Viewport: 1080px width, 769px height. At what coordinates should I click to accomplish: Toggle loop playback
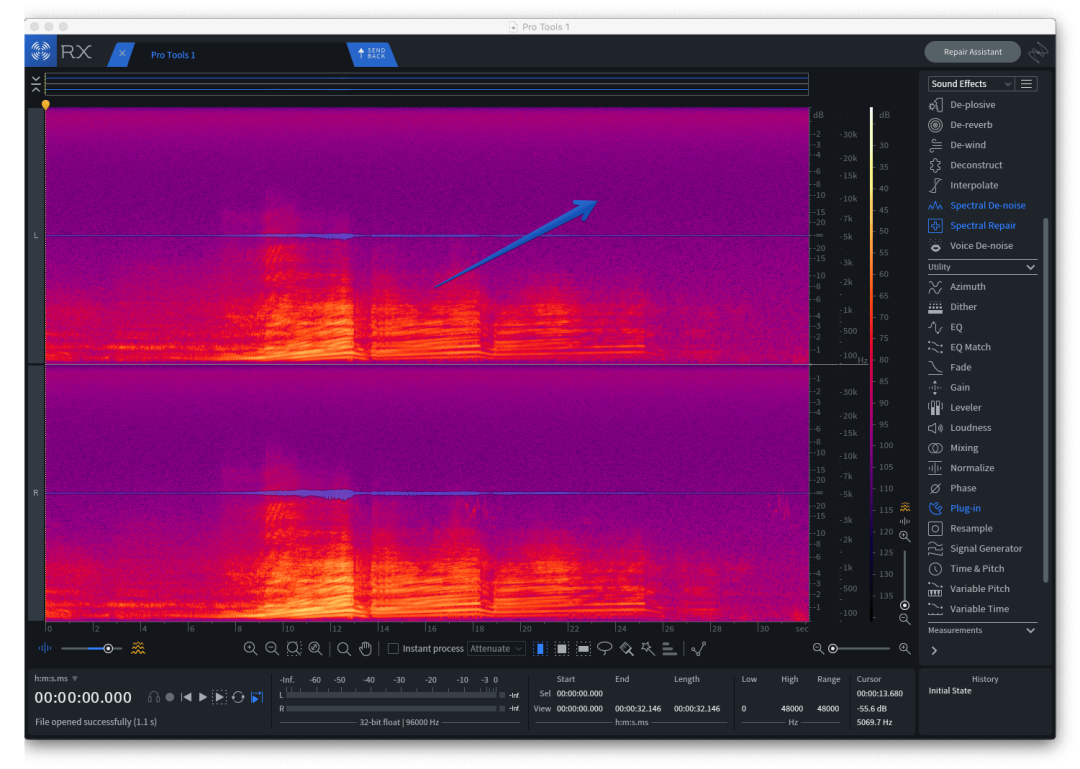click(238, 697)
